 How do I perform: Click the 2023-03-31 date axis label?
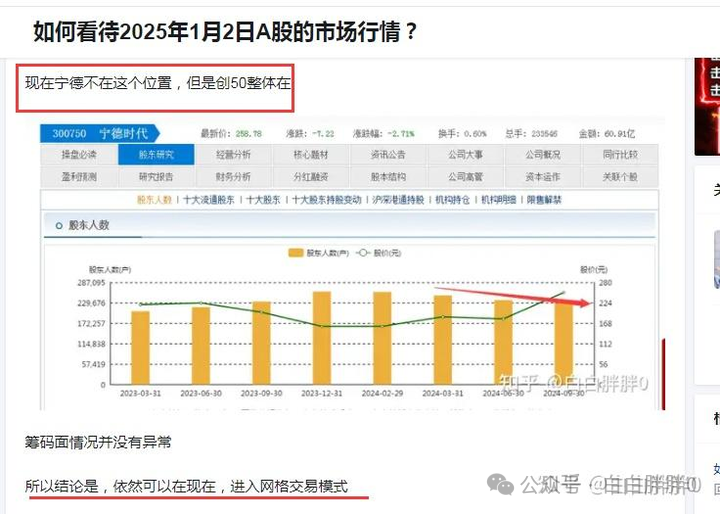click(x=141, y=394)
